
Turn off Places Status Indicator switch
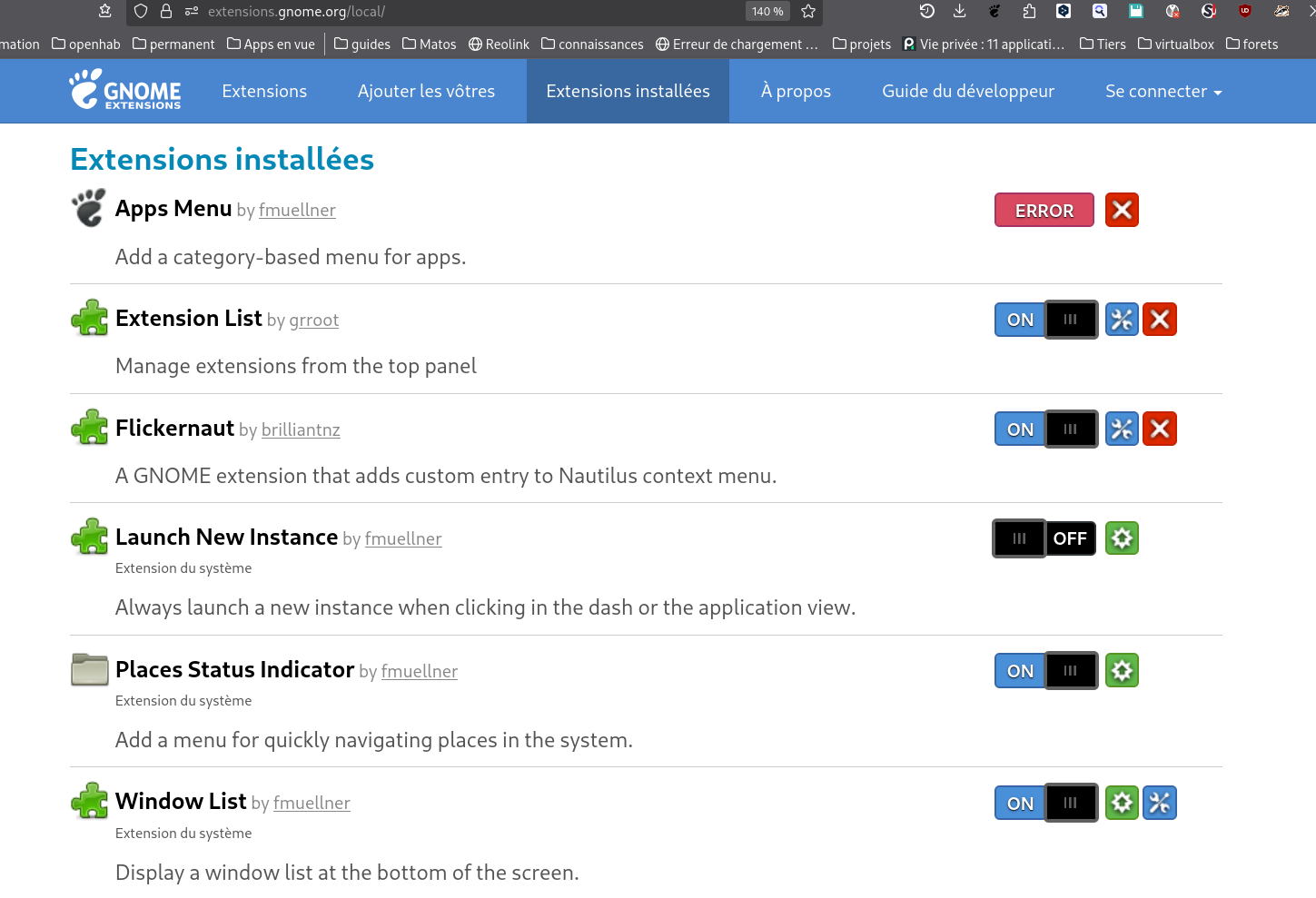pos(1046,671)
